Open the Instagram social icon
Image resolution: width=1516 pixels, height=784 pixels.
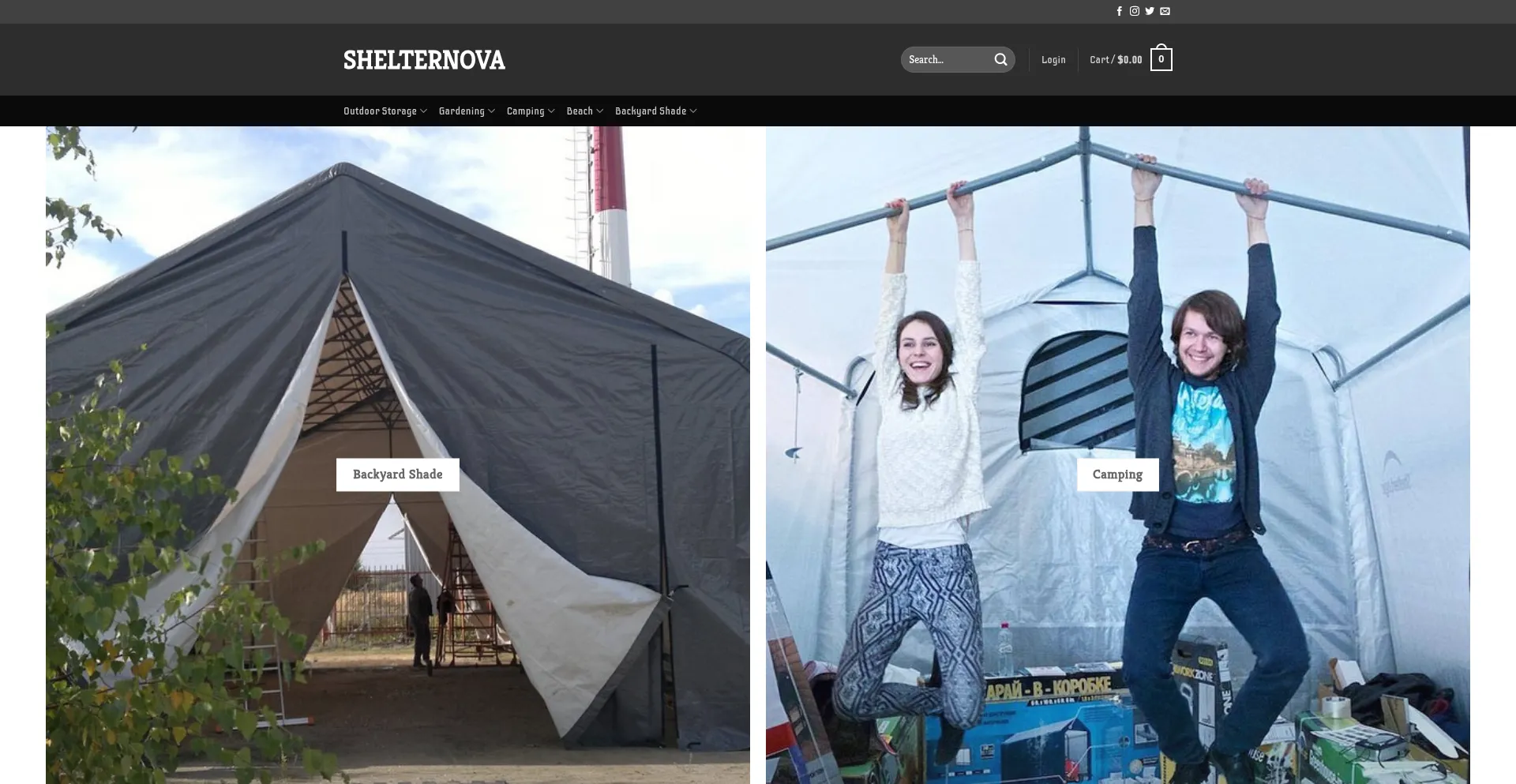(x=1134, y=11)
